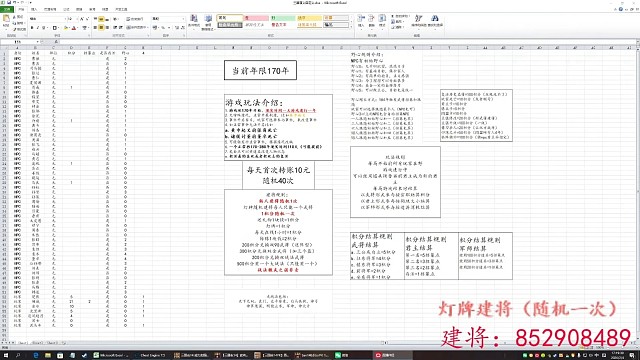The height and width of the screenshot is (360, 640).
Task: Apply the yellow Neutral cell style
Action: (x=309, y=18)
